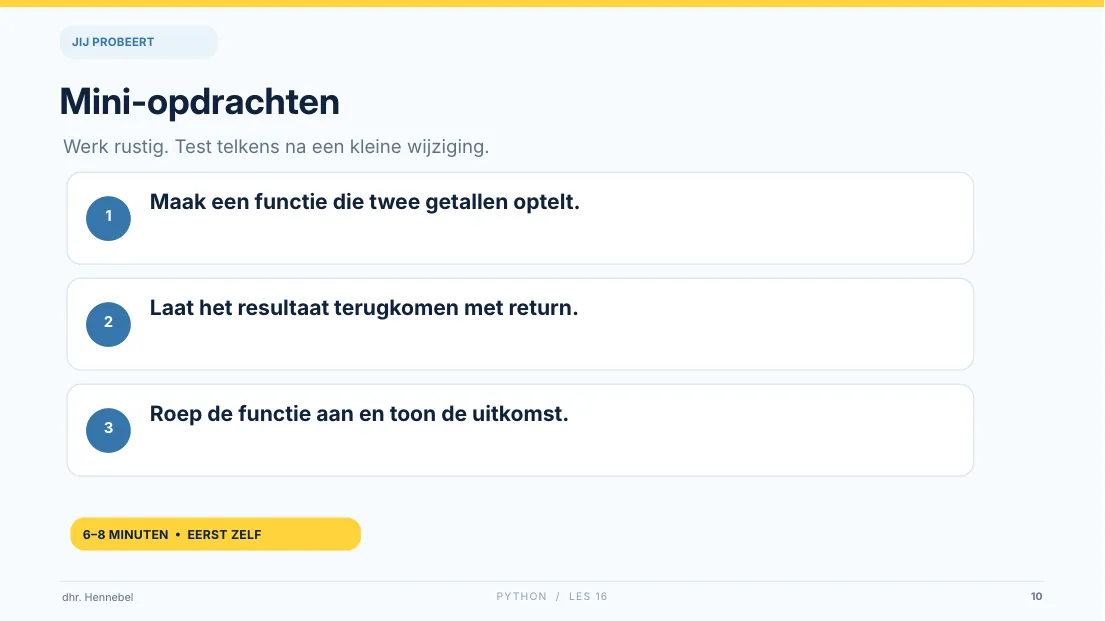The image size is (1105, 621).
Task: Click the blue circle numbered 3
Action: click(109, 430)
